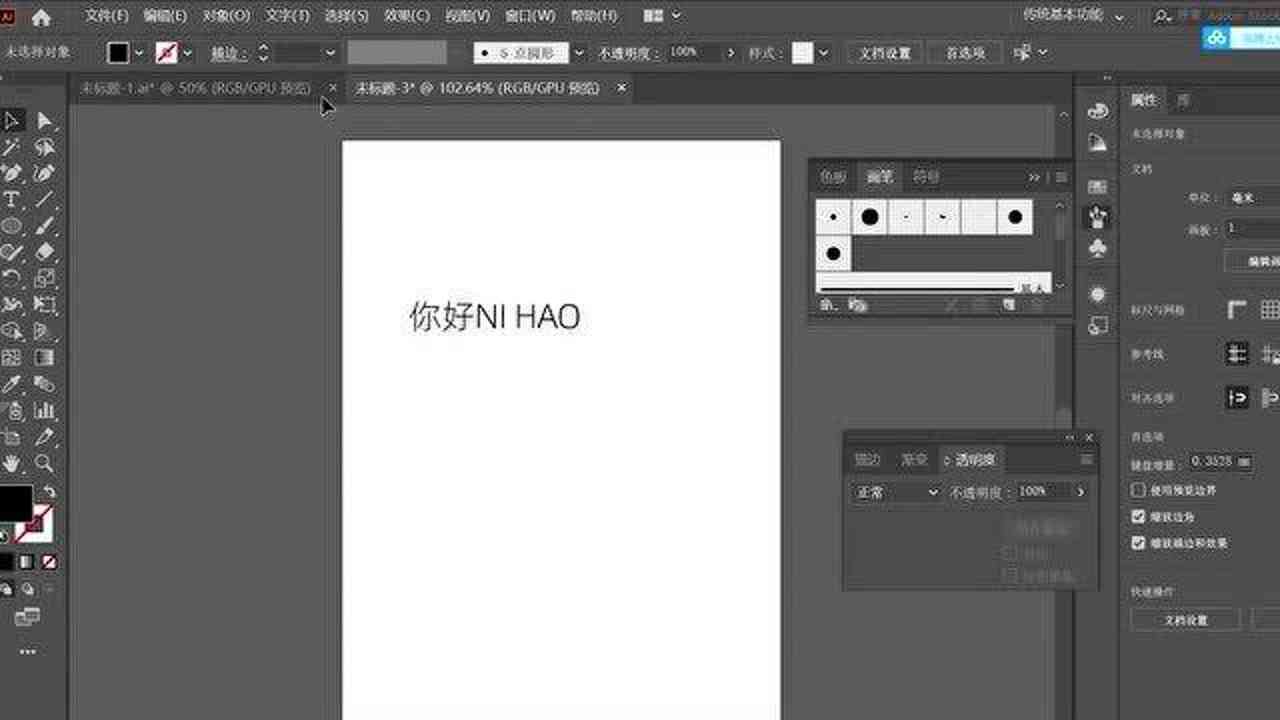Screen dimensions: 1280x720
Task: Open the 效果(C) menu
Action: tap(407, 16)
